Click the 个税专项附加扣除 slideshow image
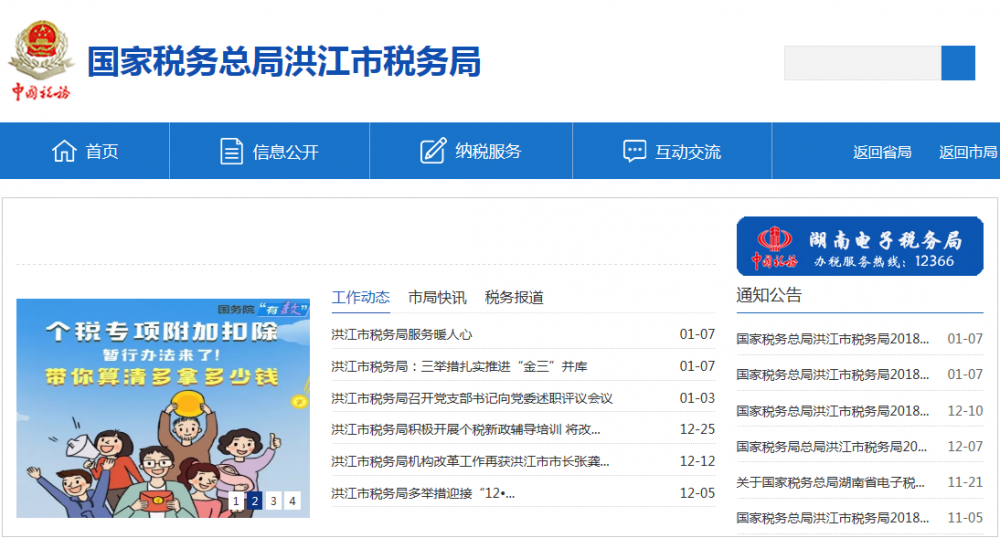Screen dimensions: 1000x538 tap(163, 400)
